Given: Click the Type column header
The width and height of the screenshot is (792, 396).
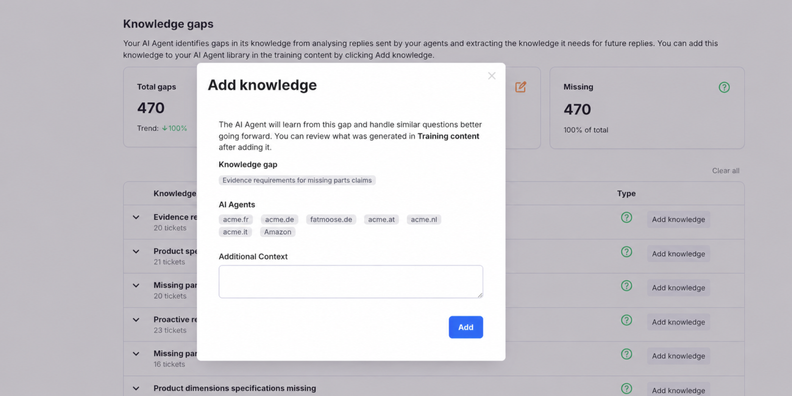Looking at the screenshot, I should click(x=626, y=193).
